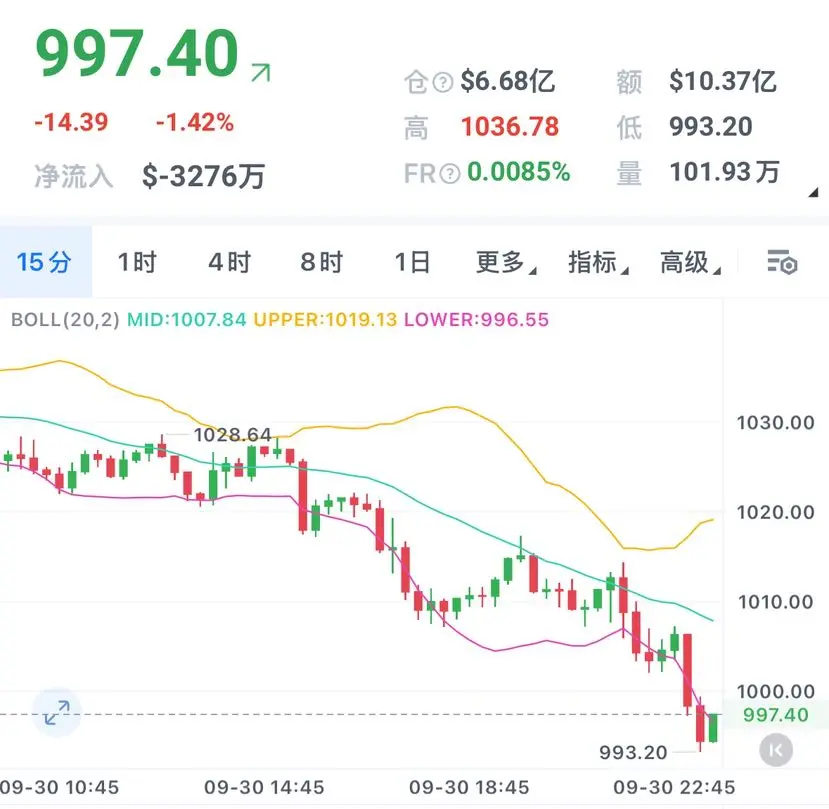
Task: Click the MID:1007.84 value
Action: pyautogui.click(x=187, y=319)
